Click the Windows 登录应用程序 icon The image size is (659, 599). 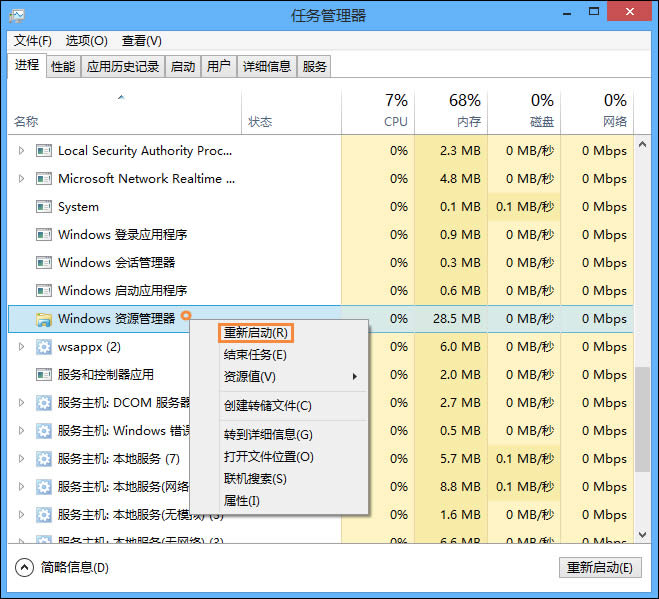[43, 235]
